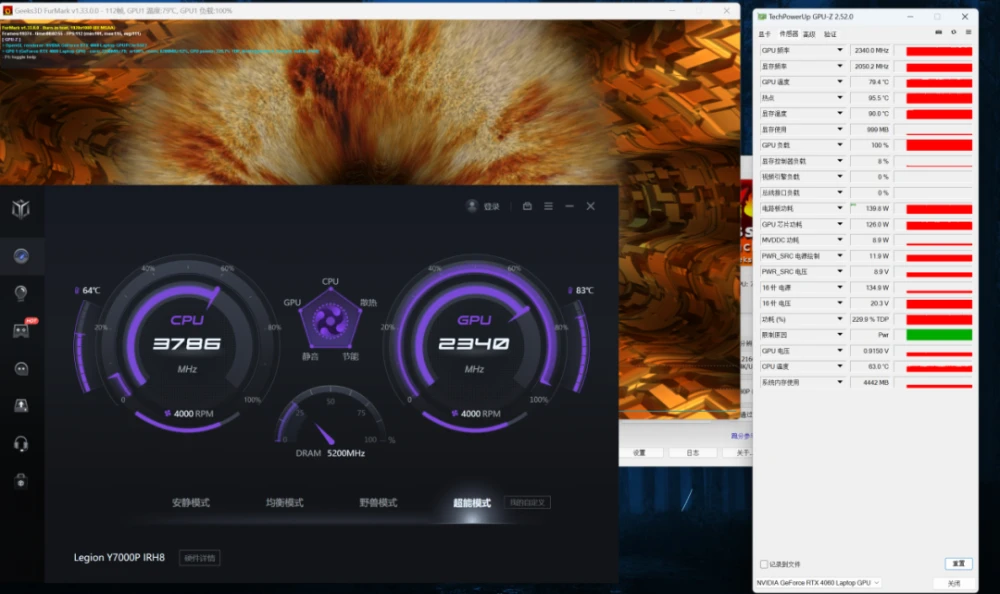Open the GPU 温度 sensor dropdown

(x=839, y=82)
